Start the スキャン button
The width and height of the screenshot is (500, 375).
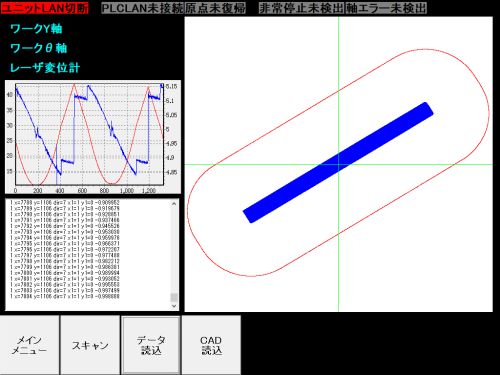[90, 345]
